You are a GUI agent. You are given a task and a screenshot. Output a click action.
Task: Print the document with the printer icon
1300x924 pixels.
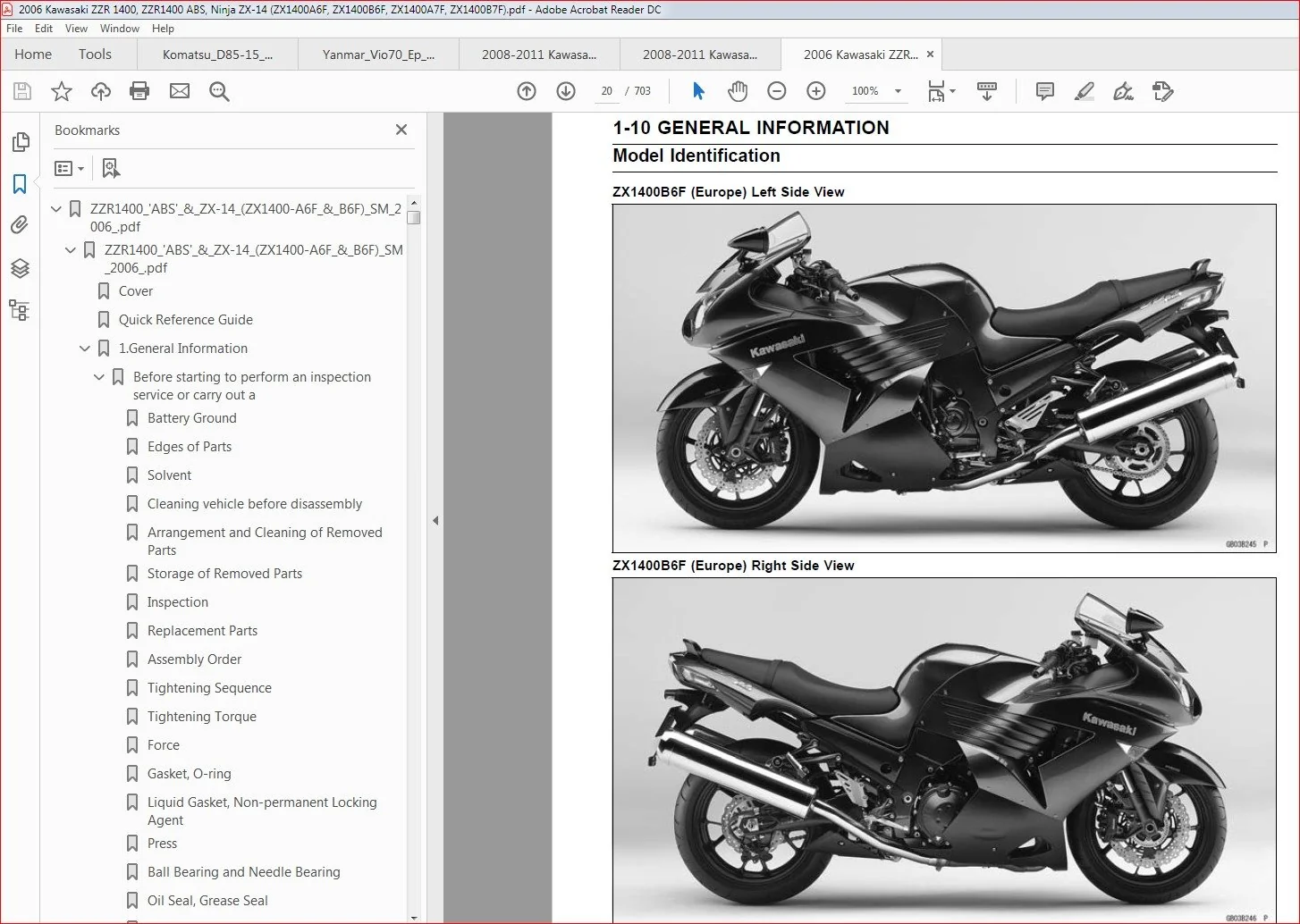(139, 91)
